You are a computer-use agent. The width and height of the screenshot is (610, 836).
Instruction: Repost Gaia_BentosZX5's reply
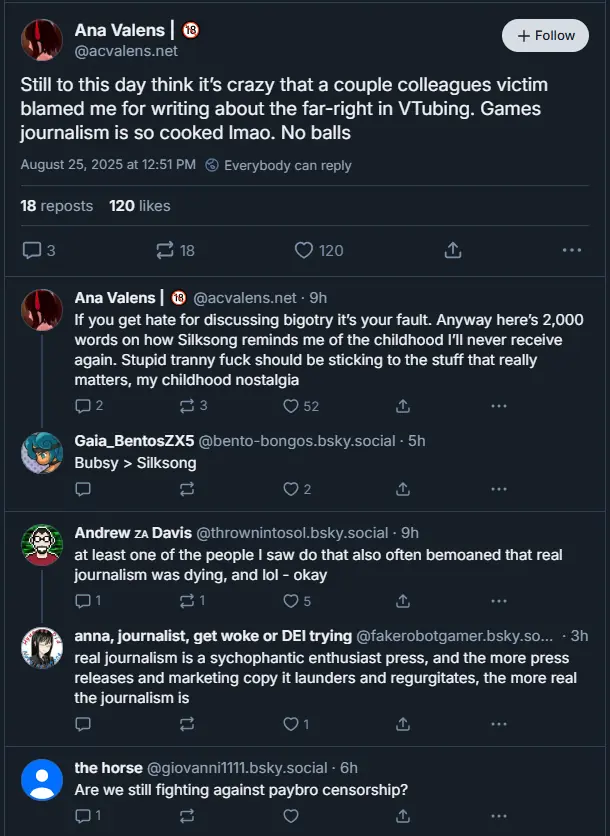[187, 489]
